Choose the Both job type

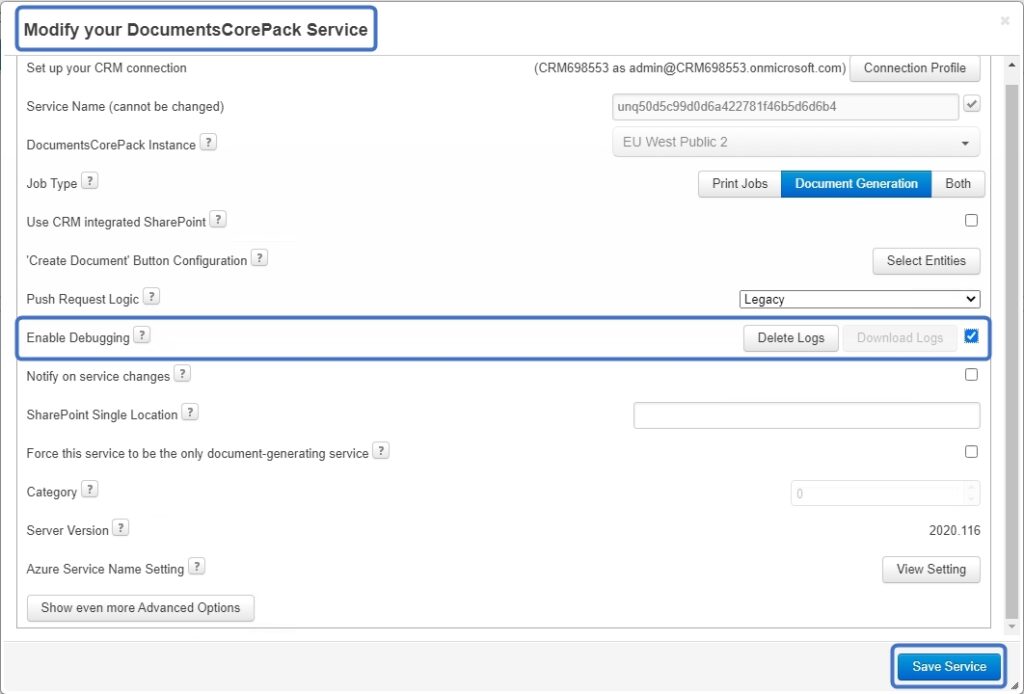tap(957, 183)
